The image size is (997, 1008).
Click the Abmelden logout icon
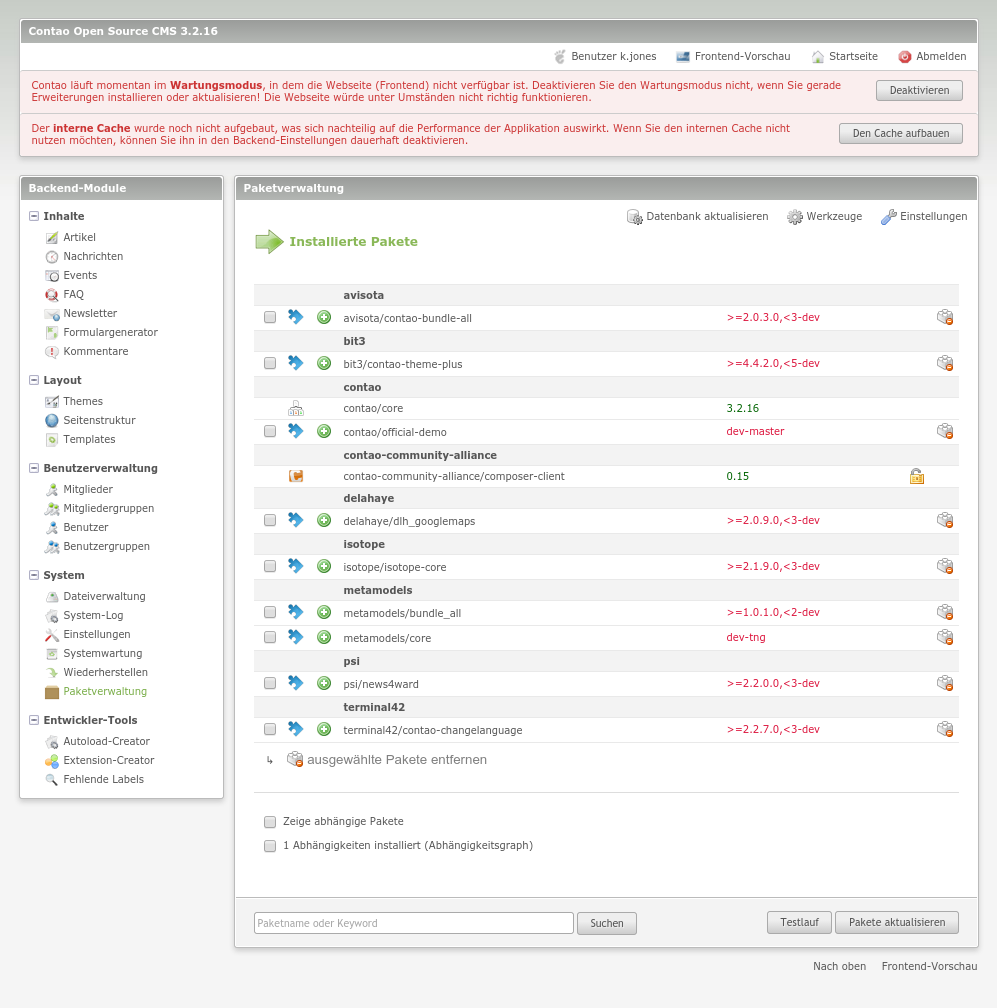[x=904, y=57]
